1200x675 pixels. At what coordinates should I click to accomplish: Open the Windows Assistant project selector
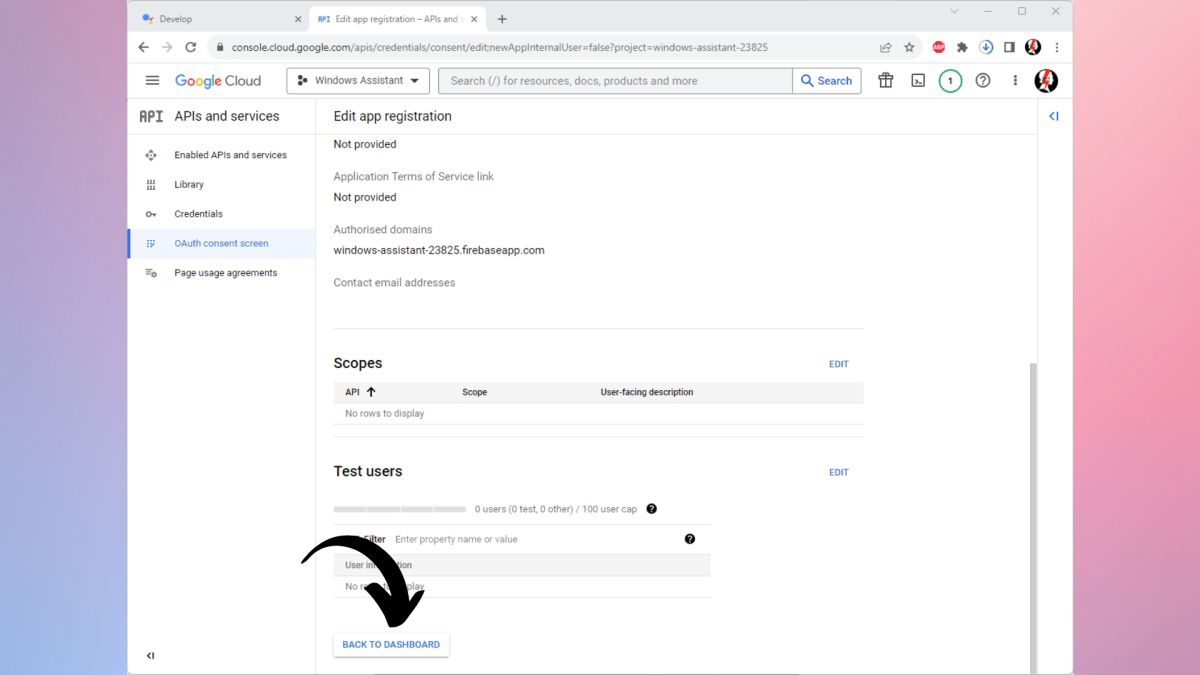(x=358, y=81)
